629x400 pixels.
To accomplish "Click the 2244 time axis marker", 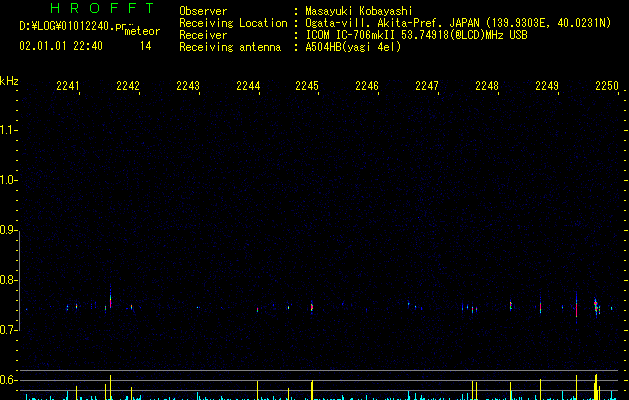I will (x=248, y=86).
